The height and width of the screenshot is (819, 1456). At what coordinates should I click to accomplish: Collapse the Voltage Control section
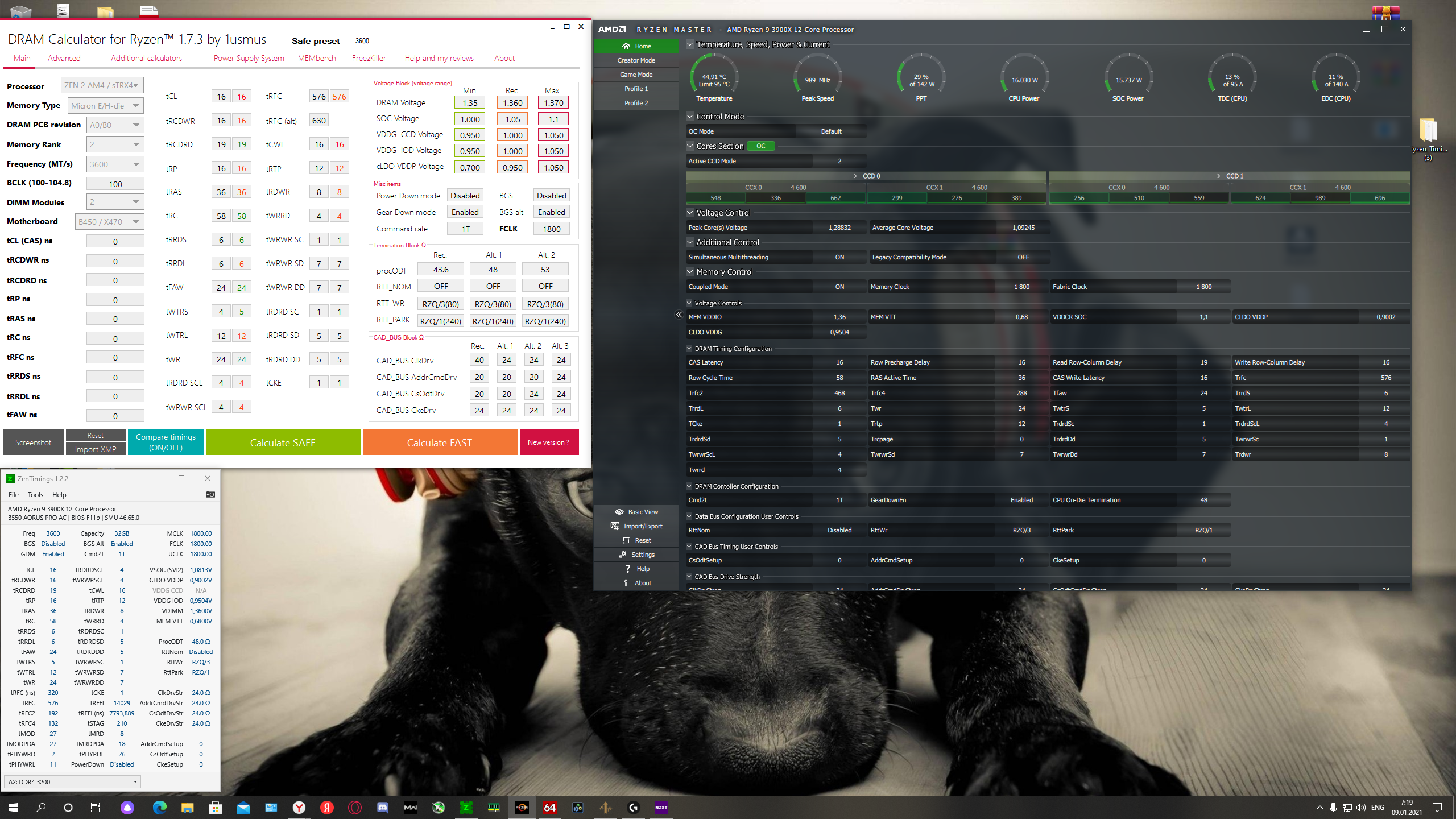[x=690, y=213]
